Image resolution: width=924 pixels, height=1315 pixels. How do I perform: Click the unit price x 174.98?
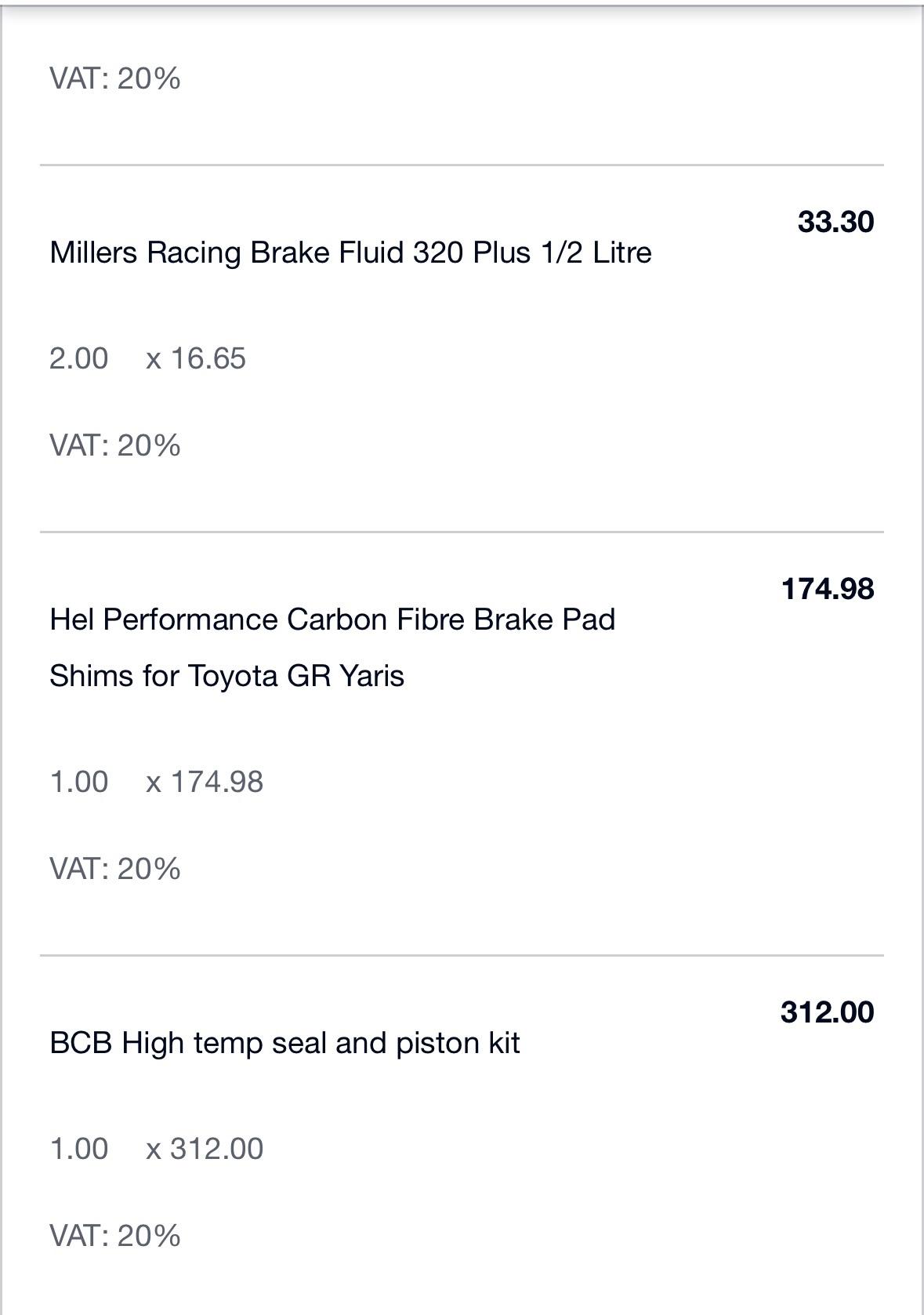tap(205, 782)
